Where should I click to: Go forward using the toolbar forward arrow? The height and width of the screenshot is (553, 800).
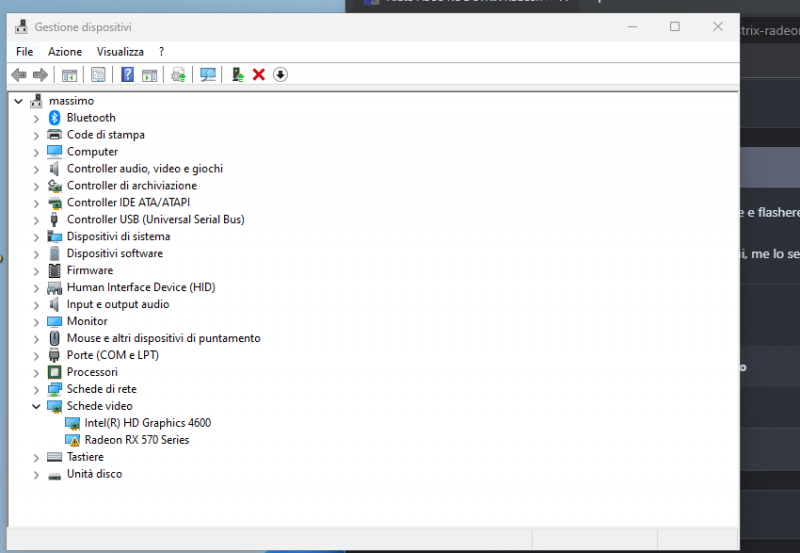pos(40,75)
